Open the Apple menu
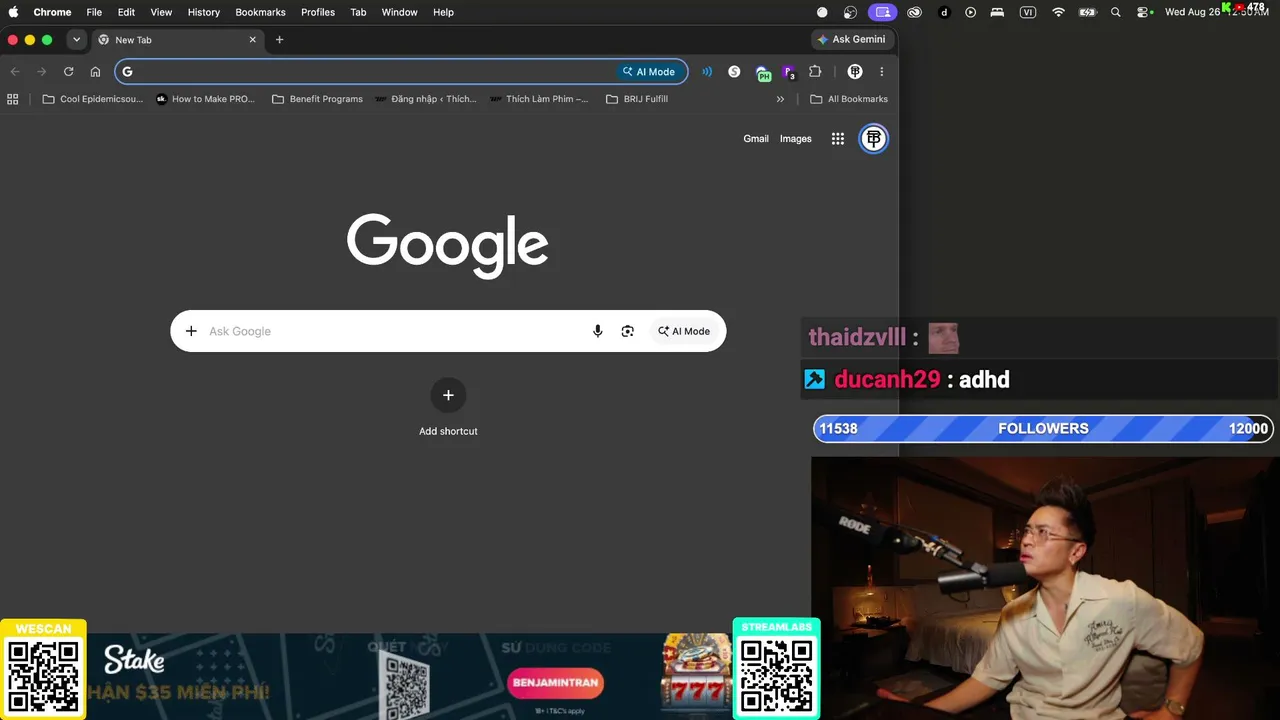The height and width of the screenshot is (720, 1280). point(14,12)
